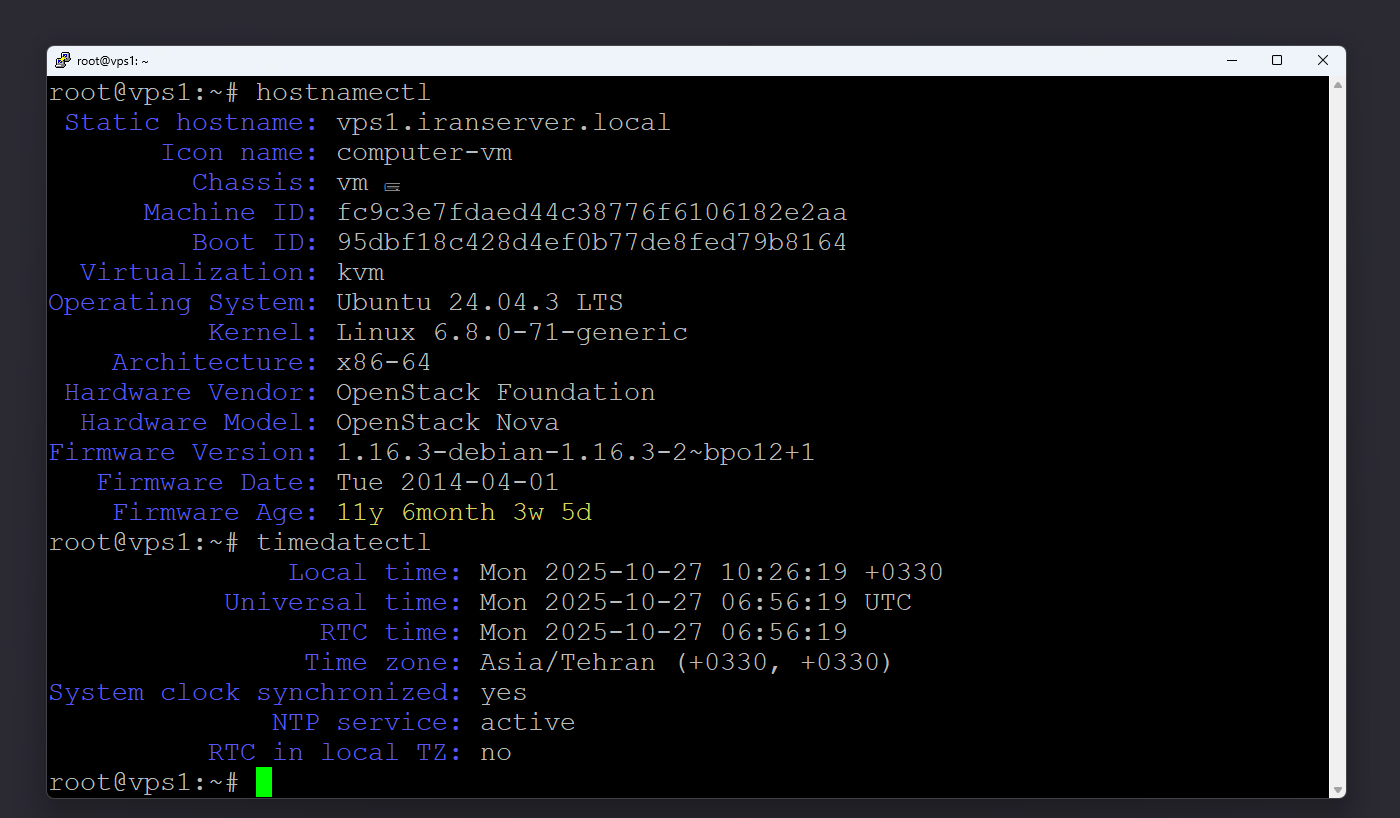Click the Boot ID hash value
The image size is (1400, 818).
tap(591, 243)
